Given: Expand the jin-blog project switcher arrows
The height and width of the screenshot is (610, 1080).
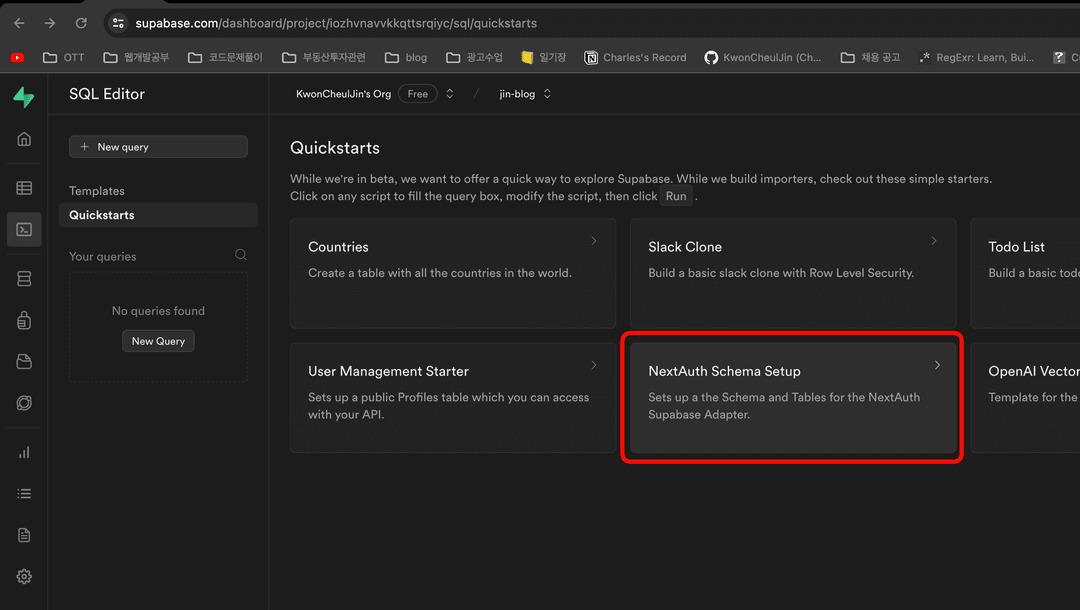Looking at the screenshot, I should point(547,94).
